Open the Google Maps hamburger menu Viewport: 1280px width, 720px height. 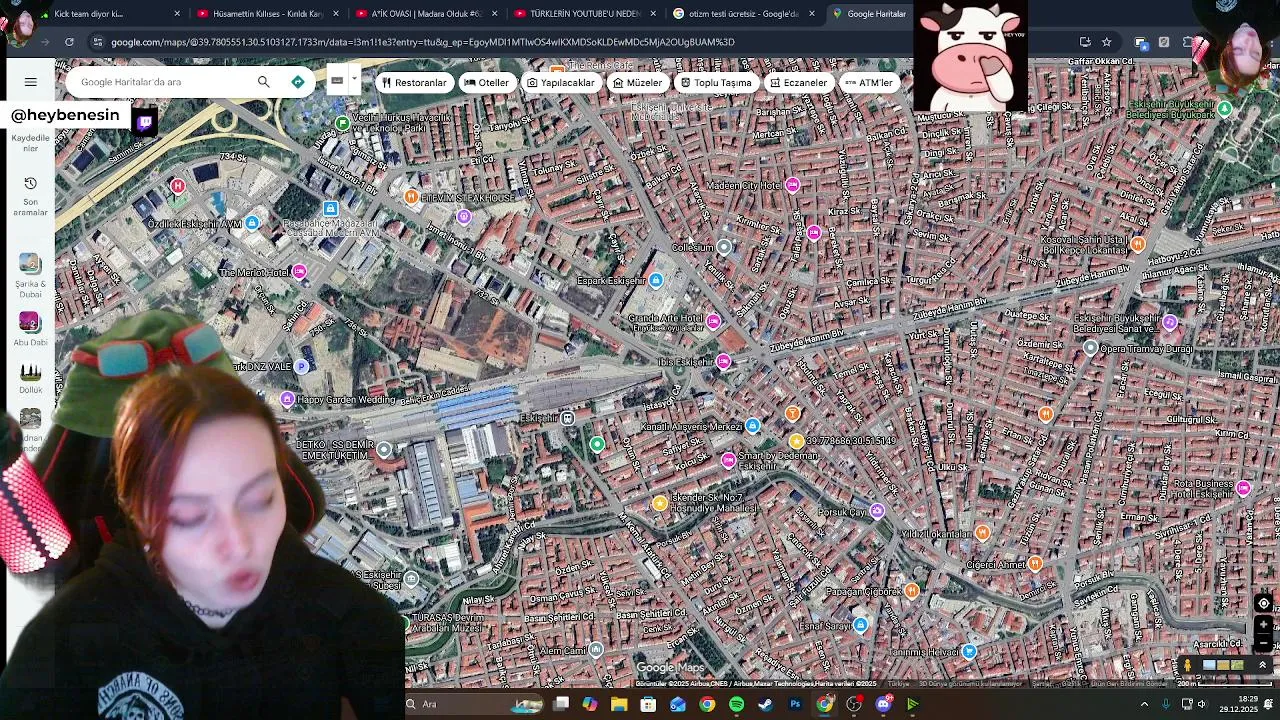coord(30,82)
